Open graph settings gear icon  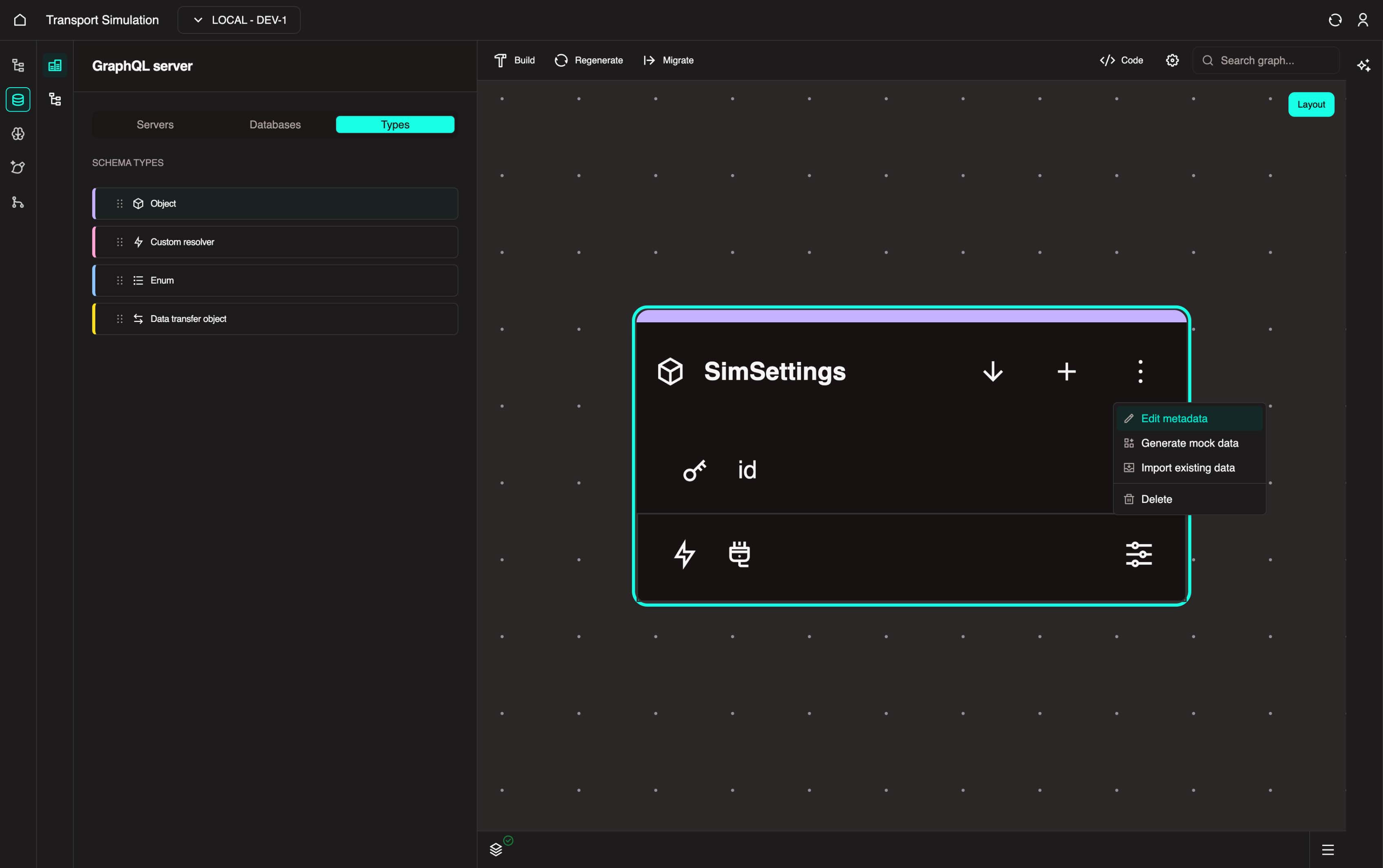click(x=1172, y=60)
